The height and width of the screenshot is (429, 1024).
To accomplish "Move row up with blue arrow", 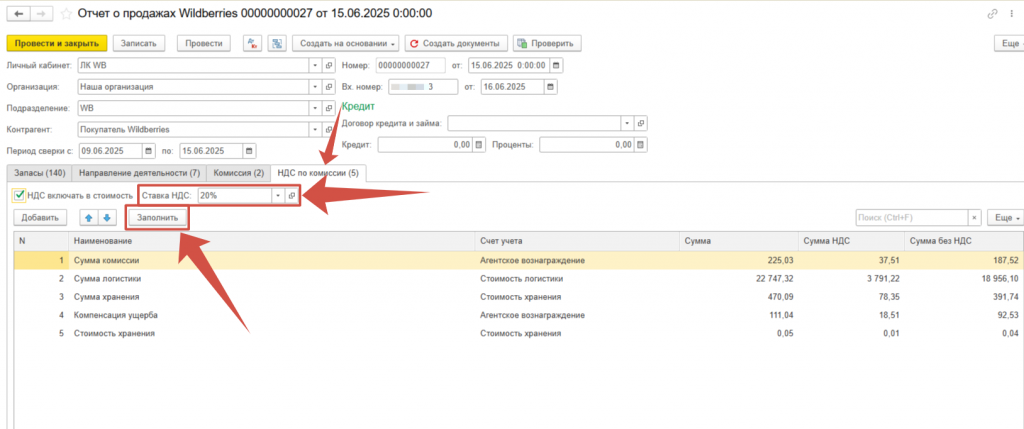I will pos(86,217).
